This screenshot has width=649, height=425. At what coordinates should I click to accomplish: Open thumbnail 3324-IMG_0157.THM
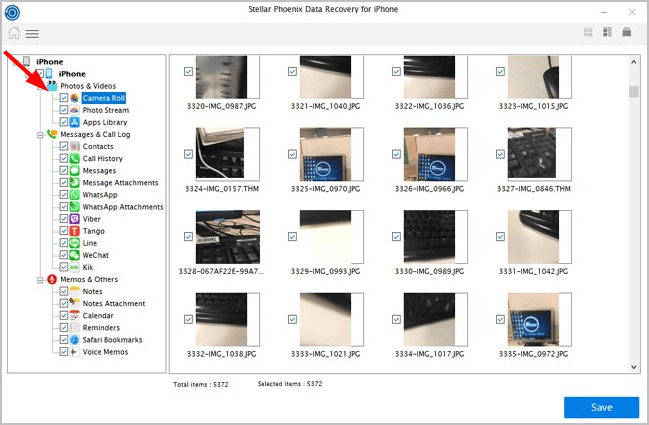(x=228, y=154)
